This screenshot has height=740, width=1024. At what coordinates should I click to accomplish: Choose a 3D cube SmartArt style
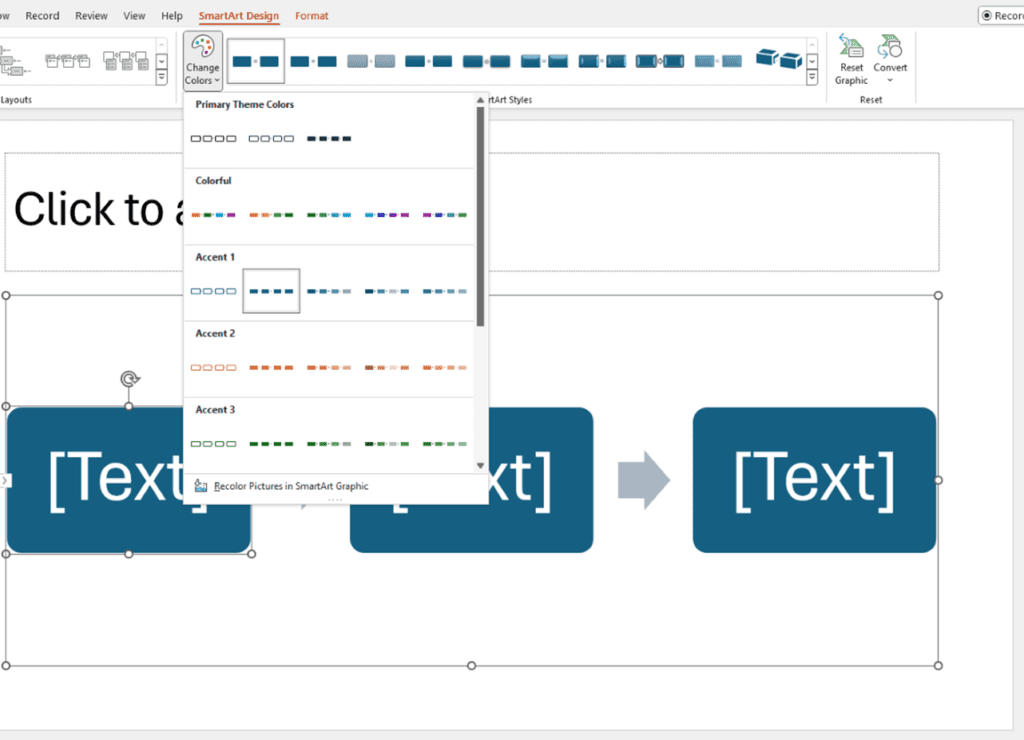pyautogui.click(x=780, y=60)
